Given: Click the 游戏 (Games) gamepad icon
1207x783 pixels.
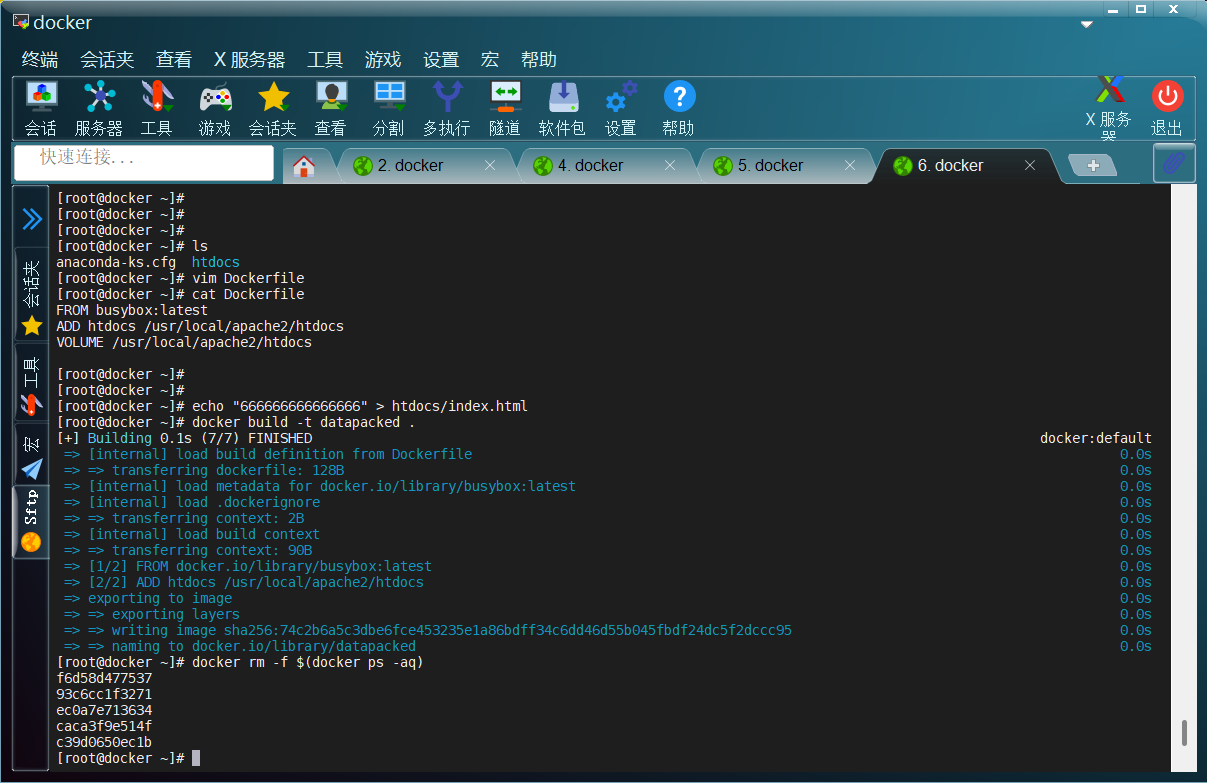Looking at the screenshot, I should tap(214, 108).
